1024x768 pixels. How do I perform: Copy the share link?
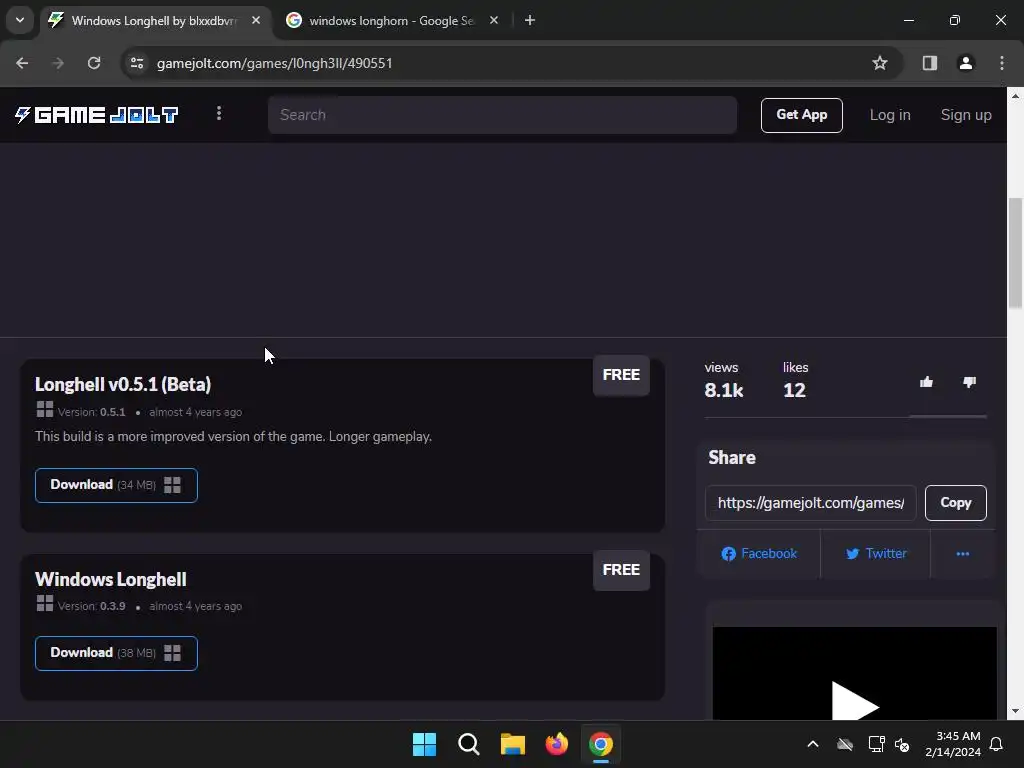click(x=955, y=503)
